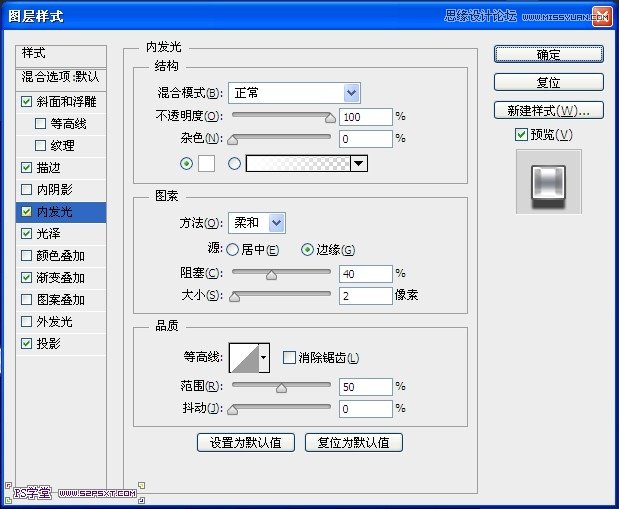Click the 范围 value field showing 50

366,387
